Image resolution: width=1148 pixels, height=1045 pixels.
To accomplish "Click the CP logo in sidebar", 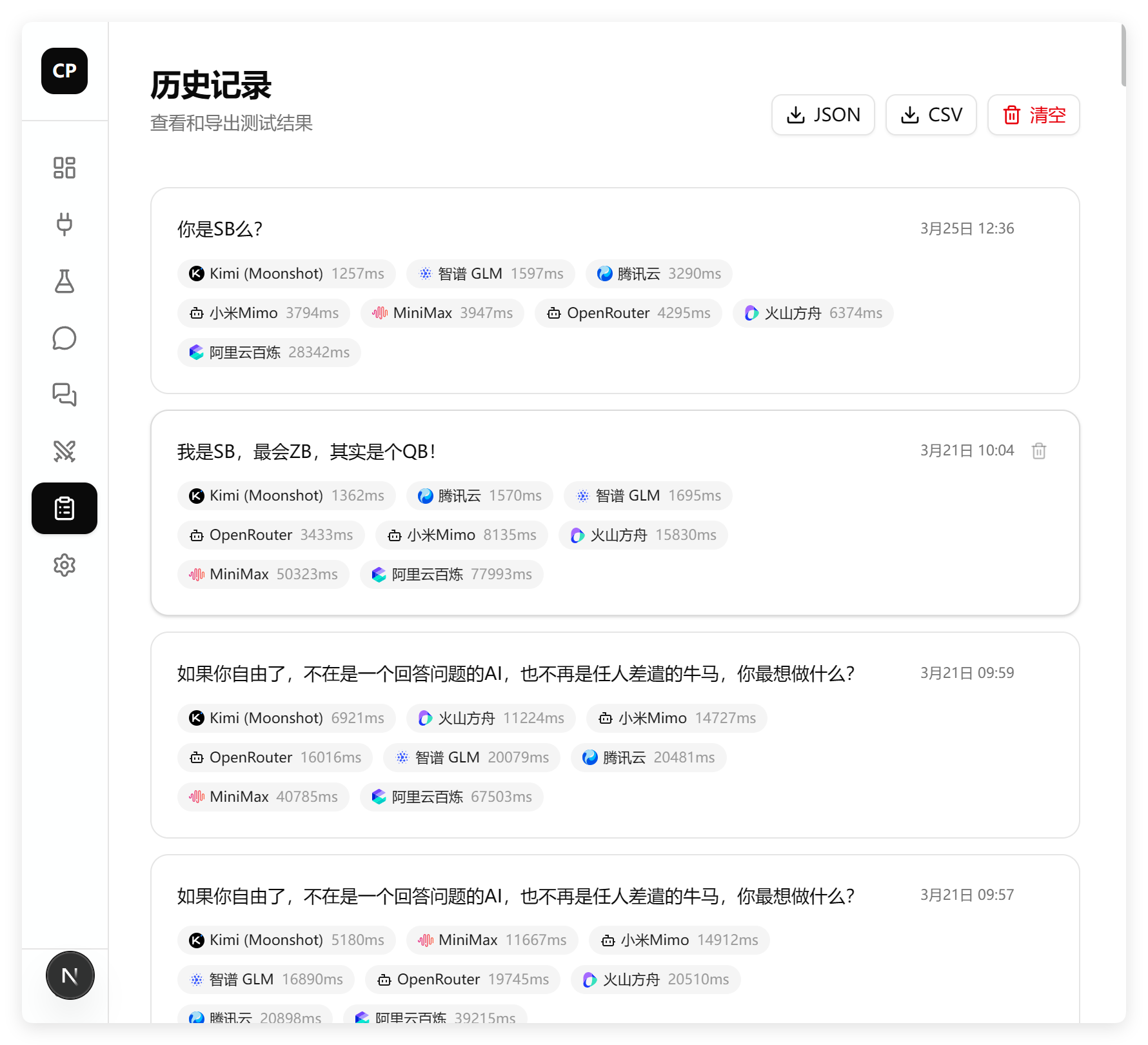I will (64, 71).
